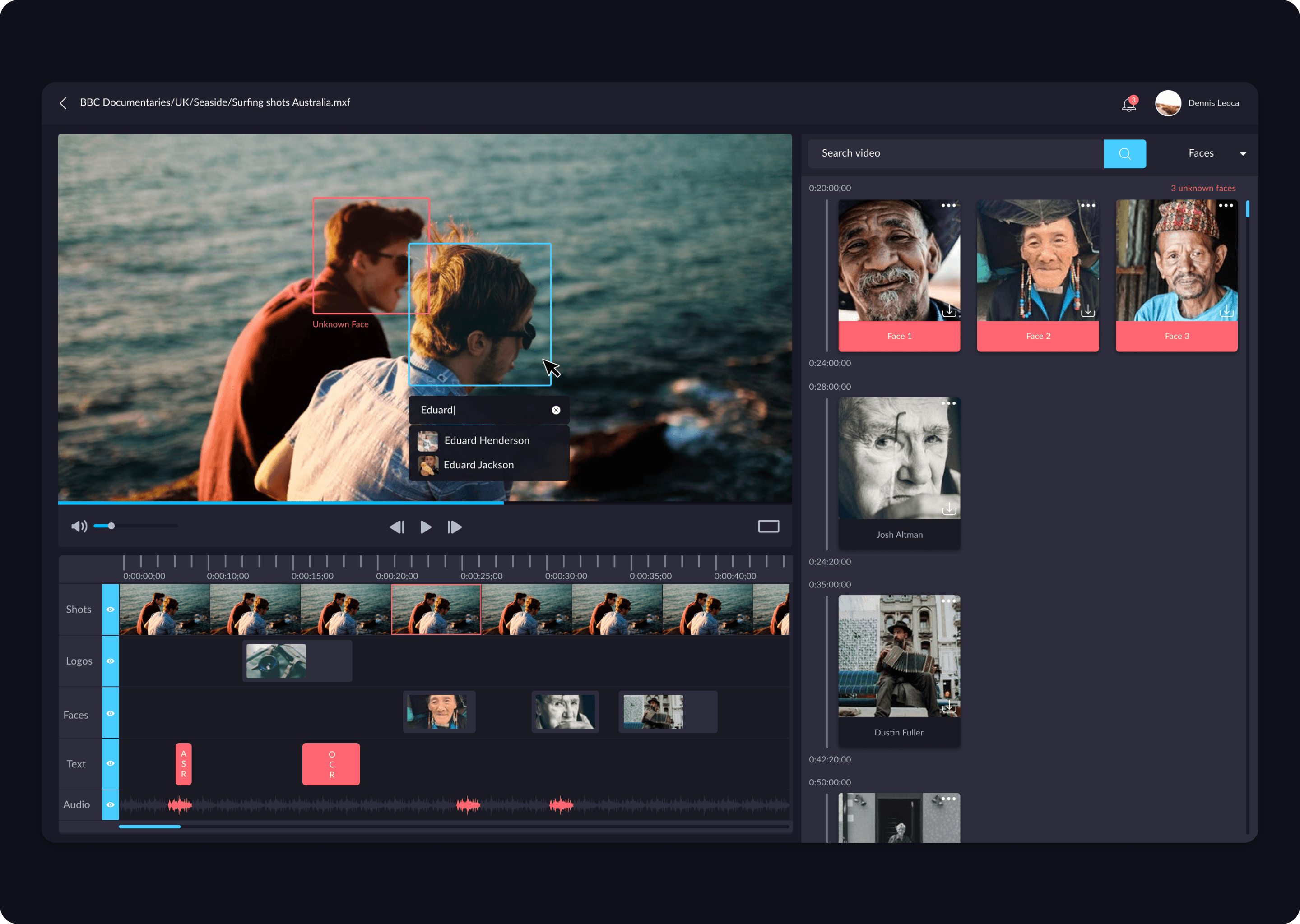The height and width of the screenshot is (924, 1300).
Task: Open the notifications bell
Action: coord(1128,105)
